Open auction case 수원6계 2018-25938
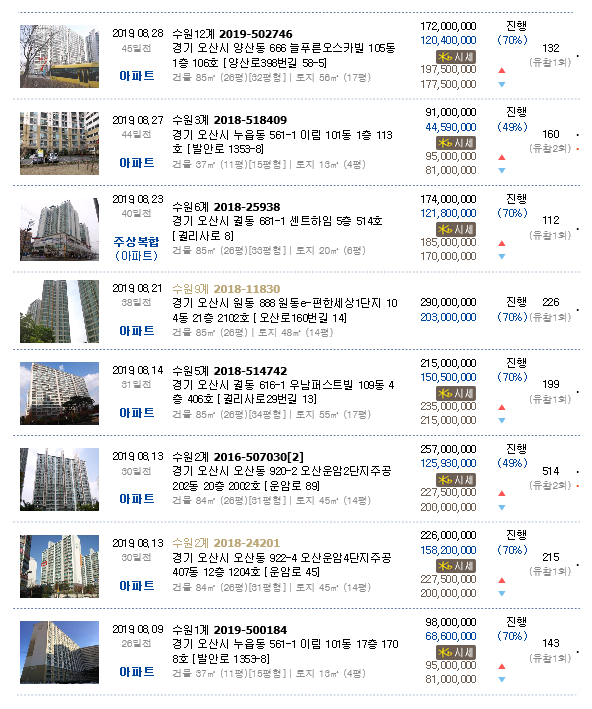Screen dimensions: 592x709 [226, 207]
